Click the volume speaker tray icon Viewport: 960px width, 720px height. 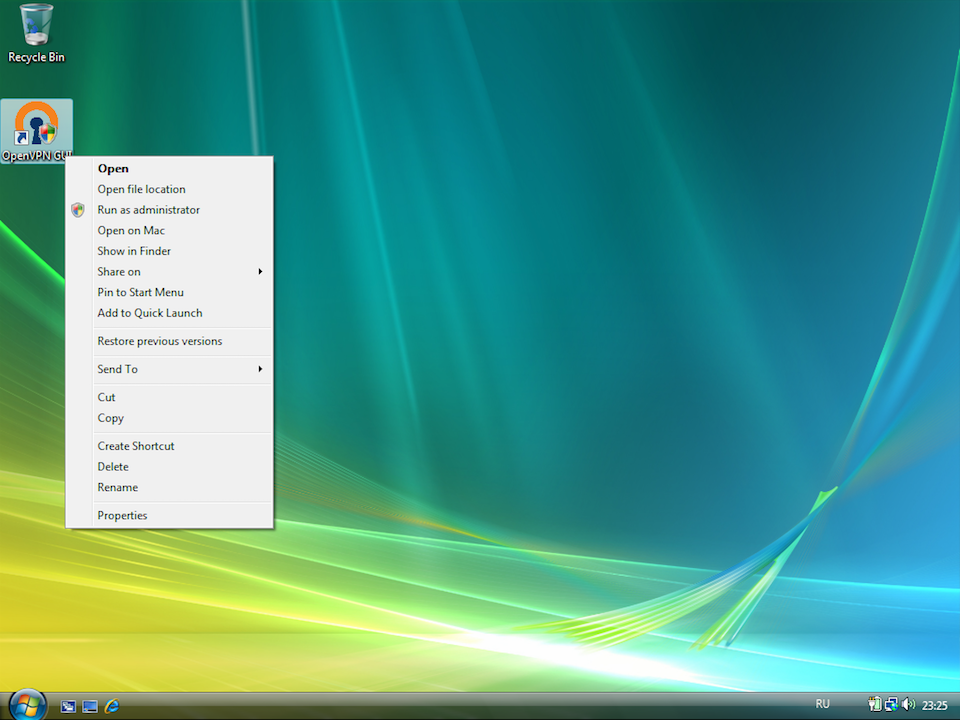coord(908,705)
